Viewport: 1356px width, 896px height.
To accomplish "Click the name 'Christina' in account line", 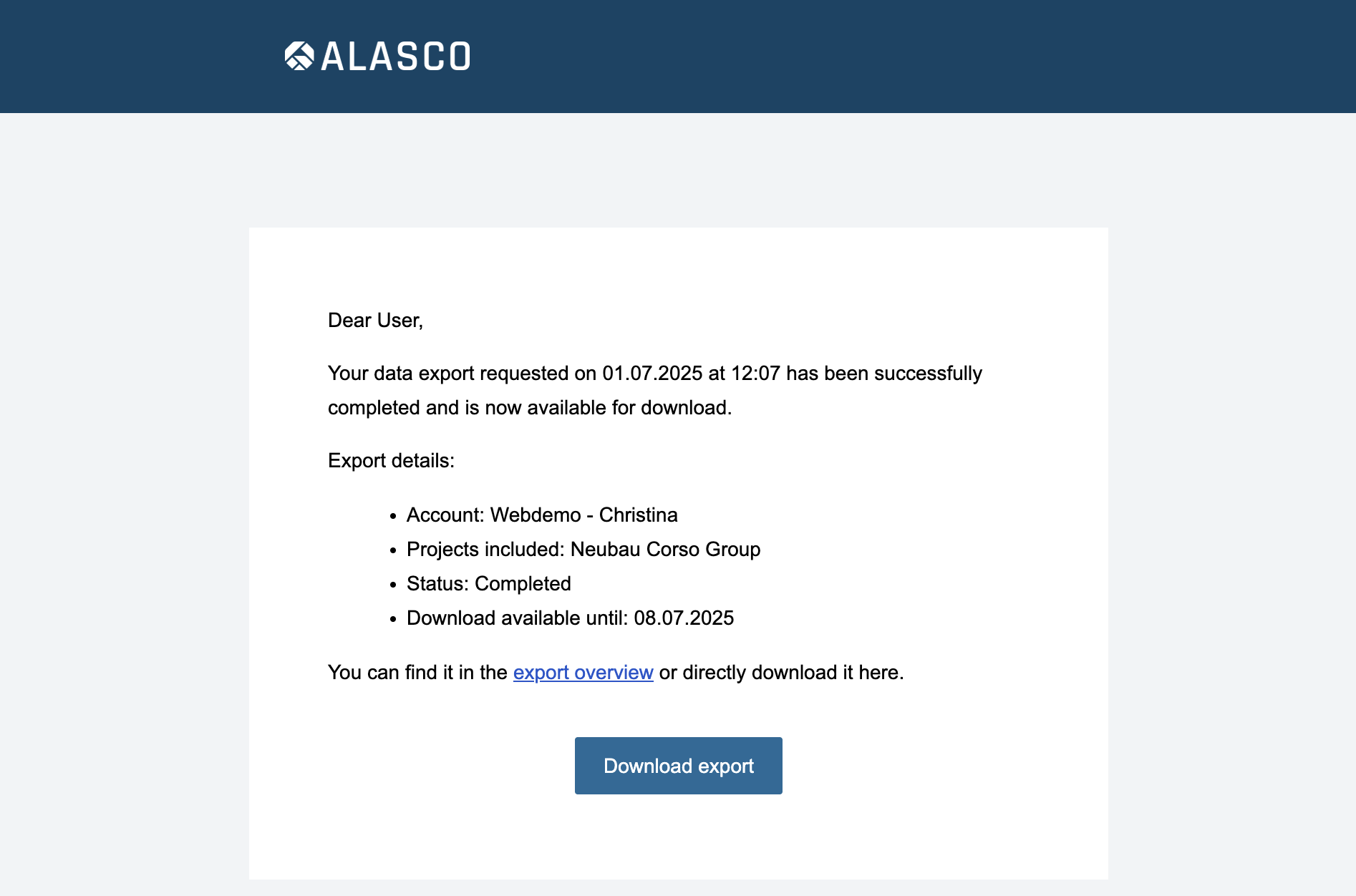I will pos(638,515).
